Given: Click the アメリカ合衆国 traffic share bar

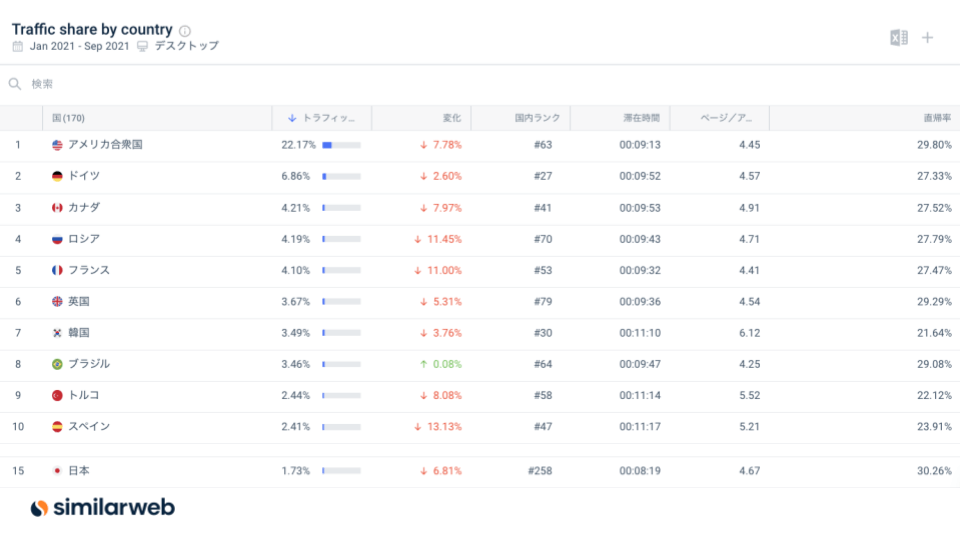Looking at the screenshot, I should (x=341, y=145).
